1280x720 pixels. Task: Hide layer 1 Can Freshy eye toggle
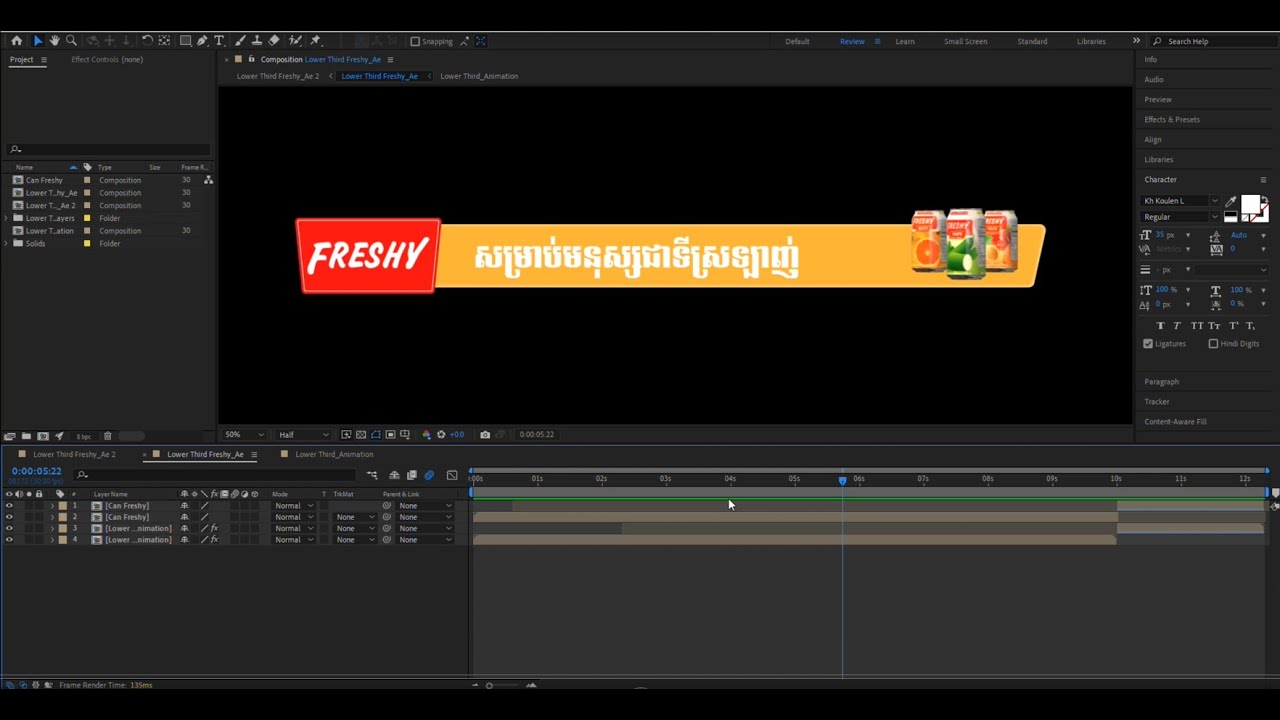9,506
